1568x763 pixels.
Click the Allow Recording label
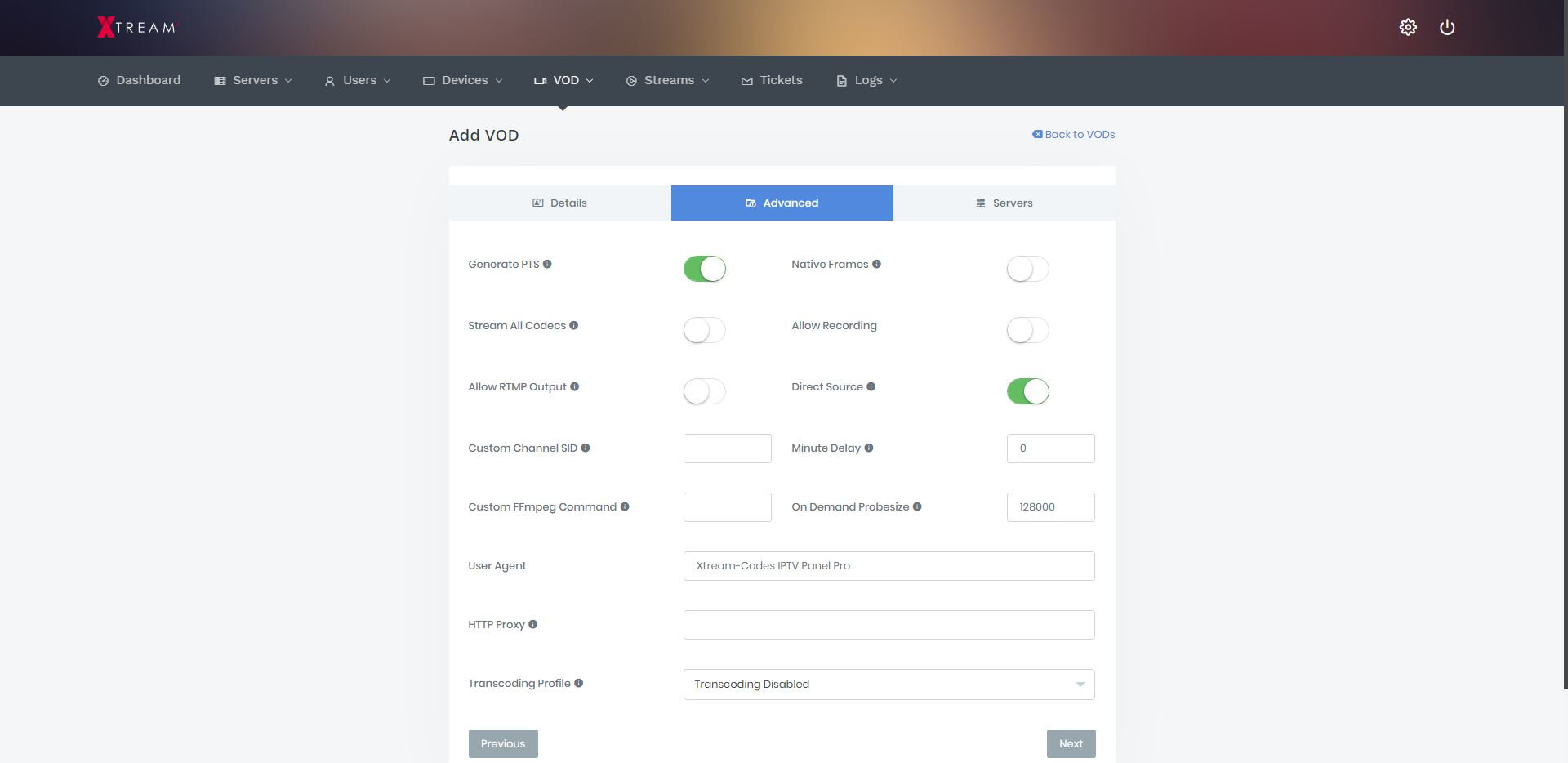[x=834, y=325]
